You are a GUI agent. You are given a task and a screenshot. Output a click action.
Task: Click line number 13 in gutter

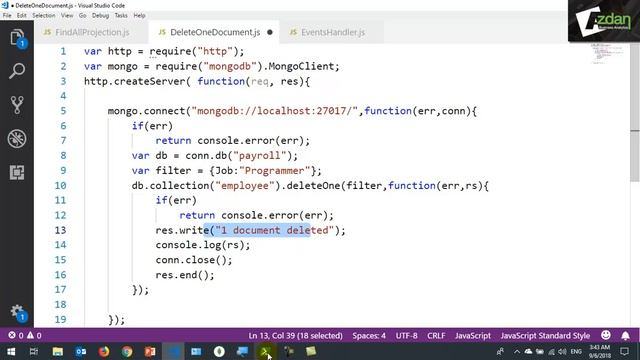click(60, 230)
